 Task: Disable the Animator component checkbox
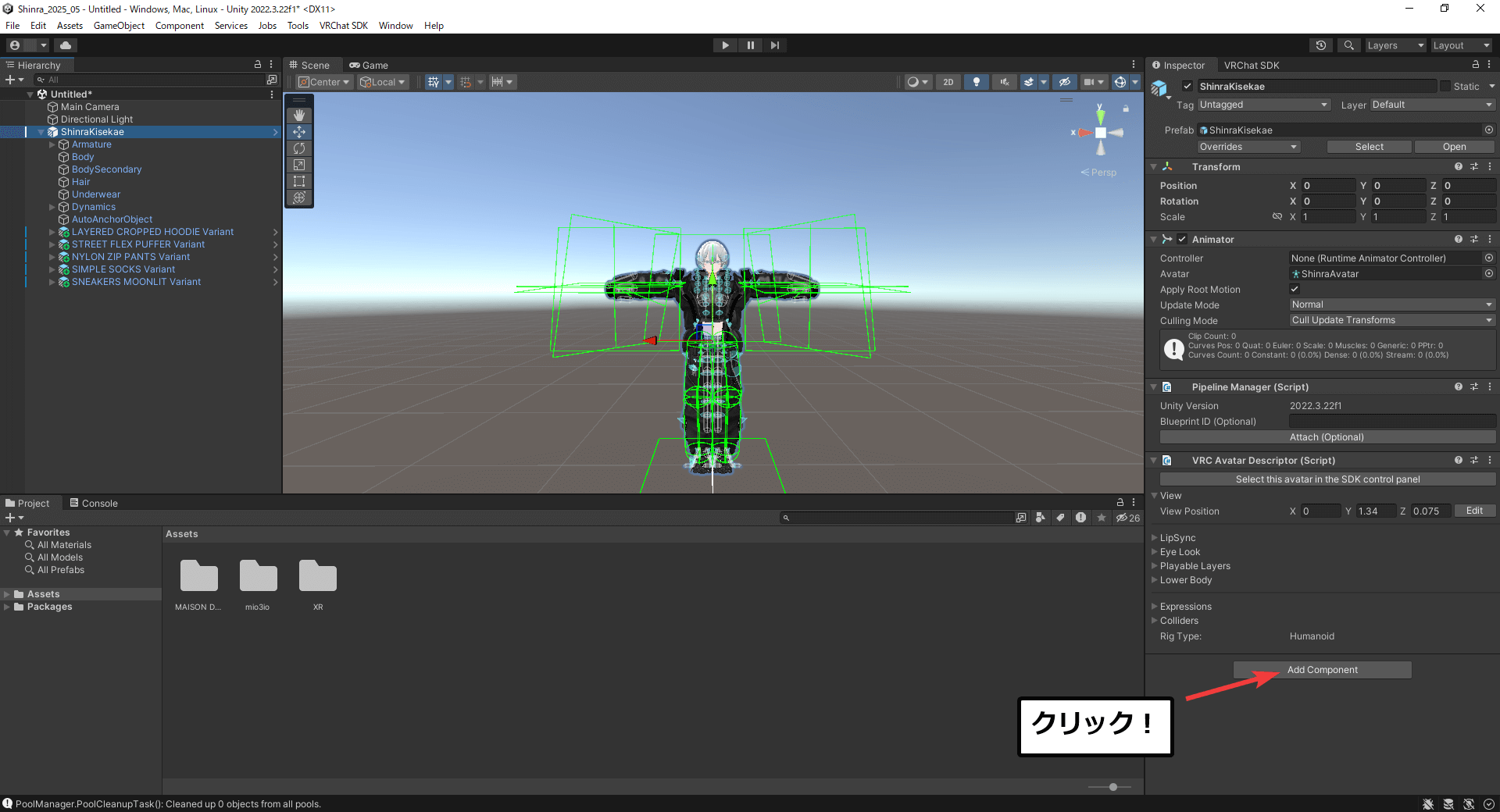1182,239
